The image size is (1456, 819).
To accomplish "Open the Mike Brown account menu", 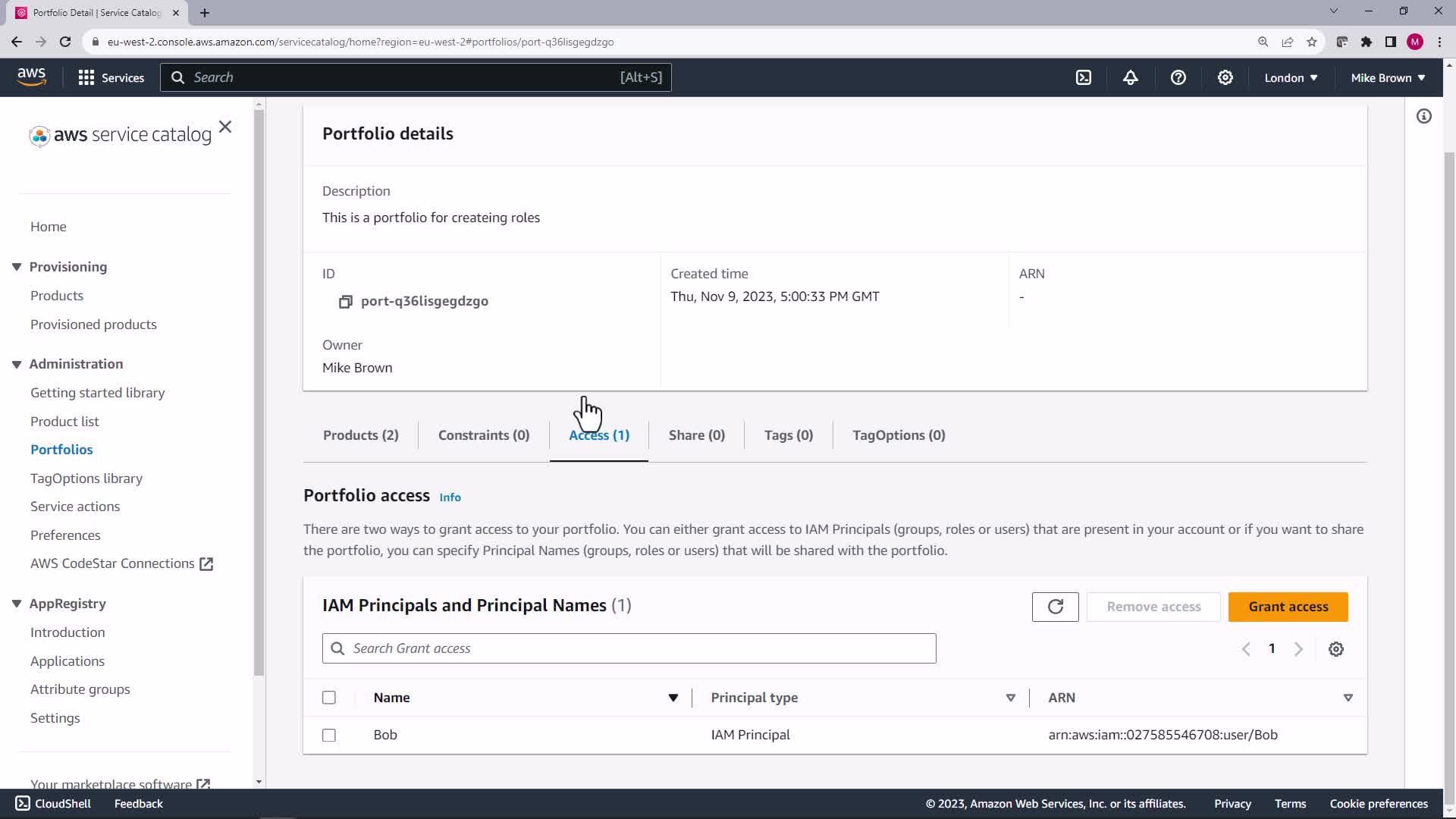I will click(x=1388, y=77).
